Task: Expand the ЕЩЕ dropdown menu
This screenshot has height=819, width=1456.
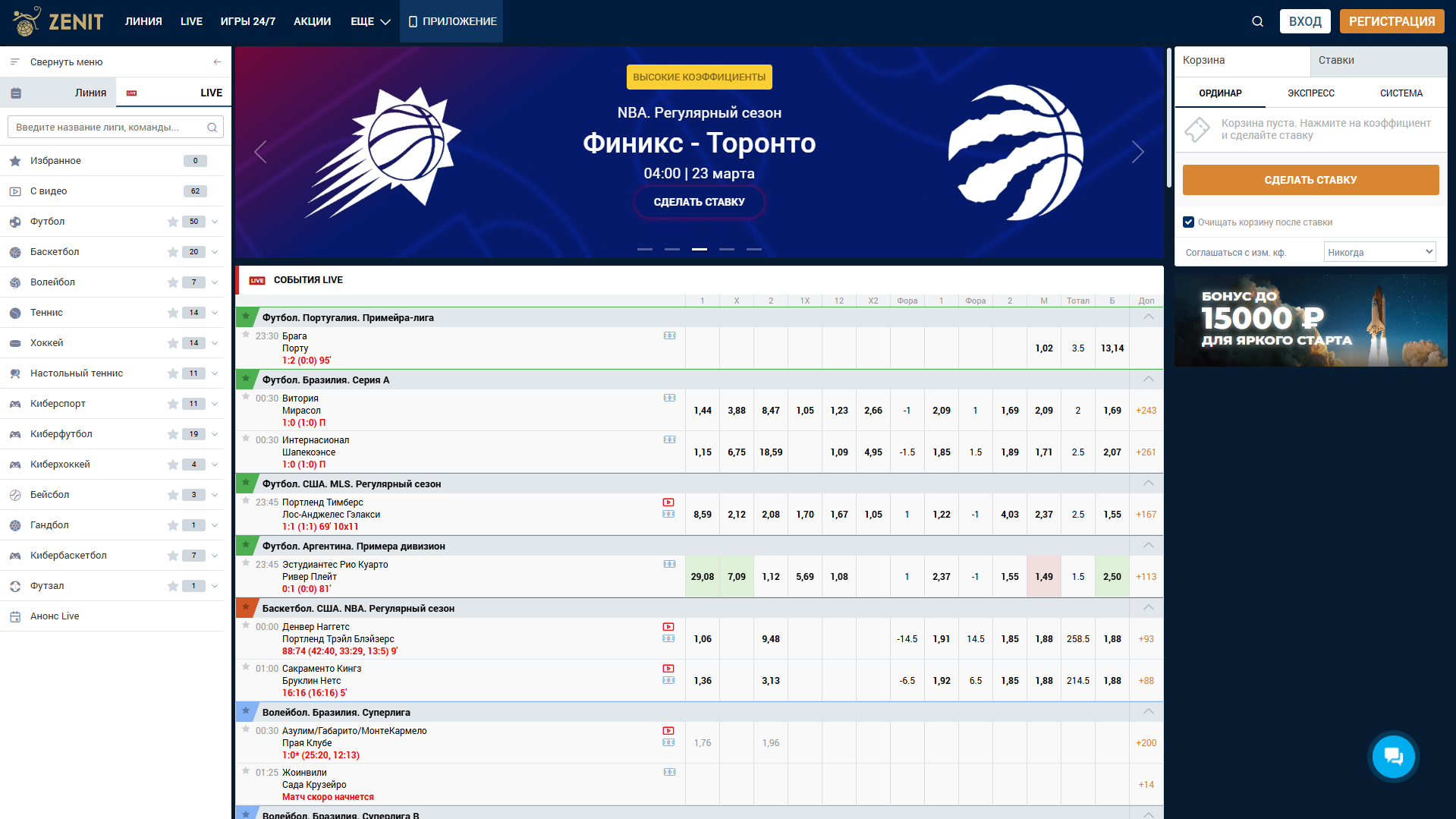Action: coord(370,21)
